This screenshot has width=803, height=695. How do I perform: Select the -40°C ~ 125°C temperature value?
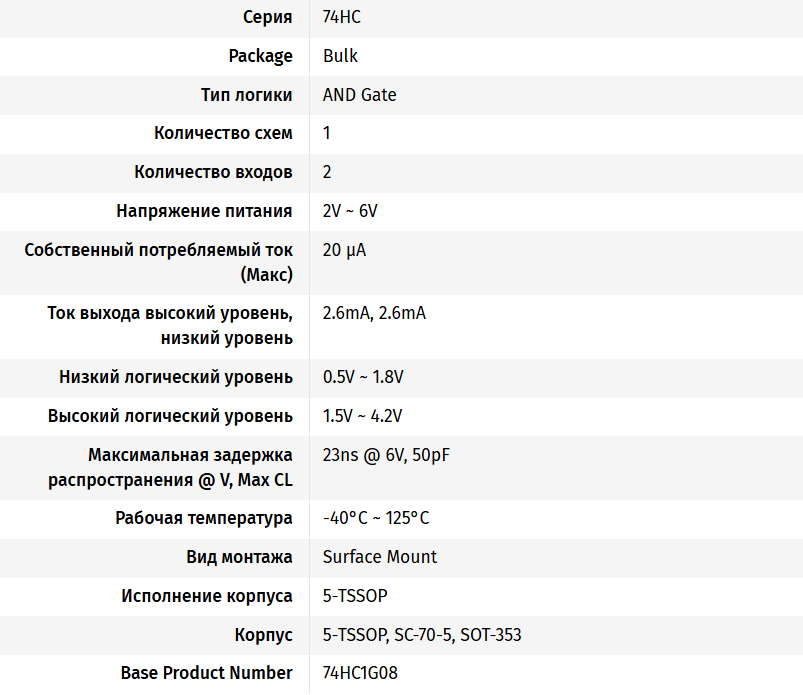[376, 518]
